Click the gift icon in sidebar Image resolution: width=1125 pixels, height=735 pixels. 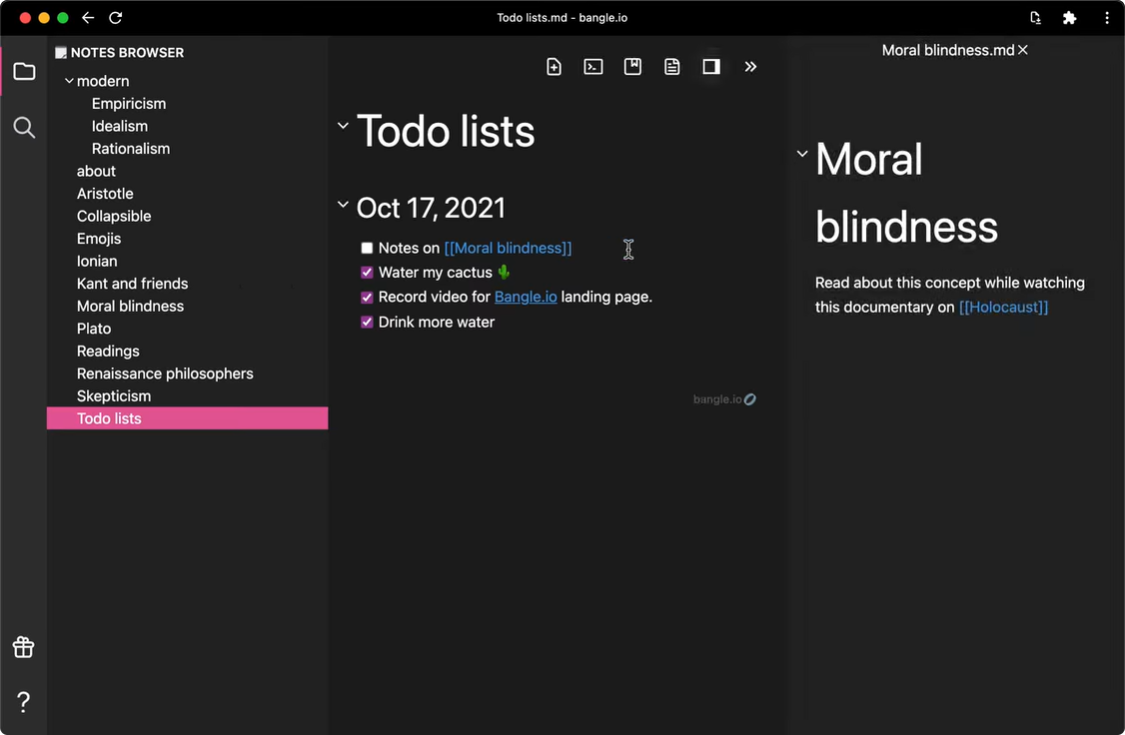[24, 647]
